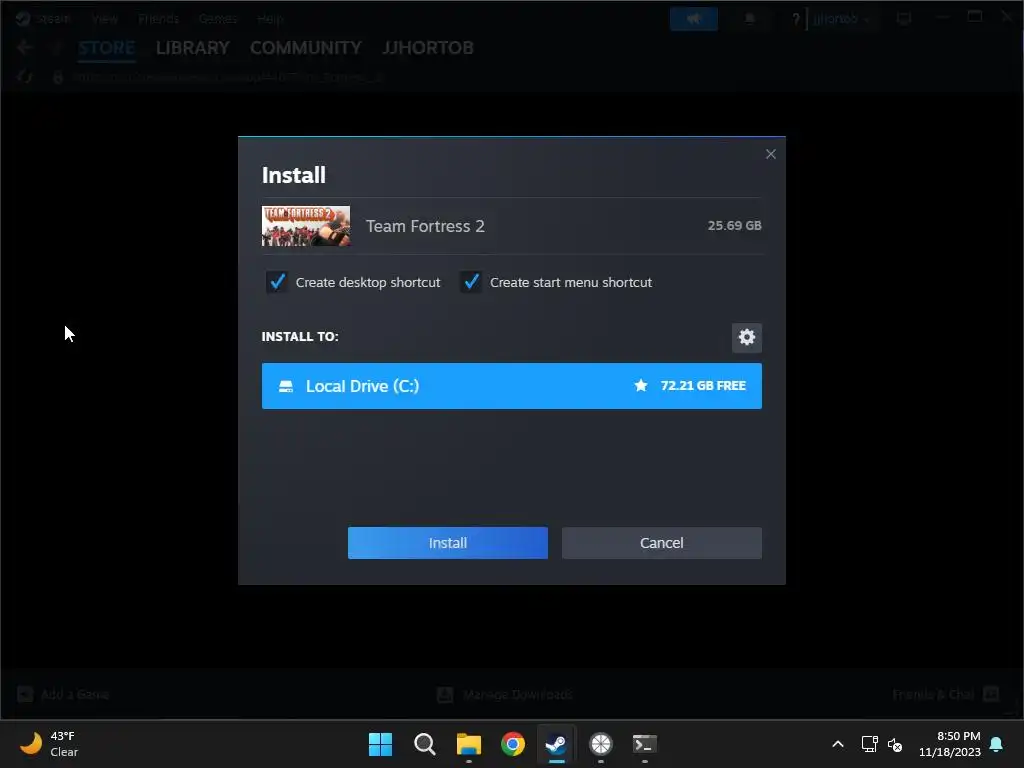The image size is (1024, 768).
Task: Launch Chrome from taskbar
Action: 513,744
